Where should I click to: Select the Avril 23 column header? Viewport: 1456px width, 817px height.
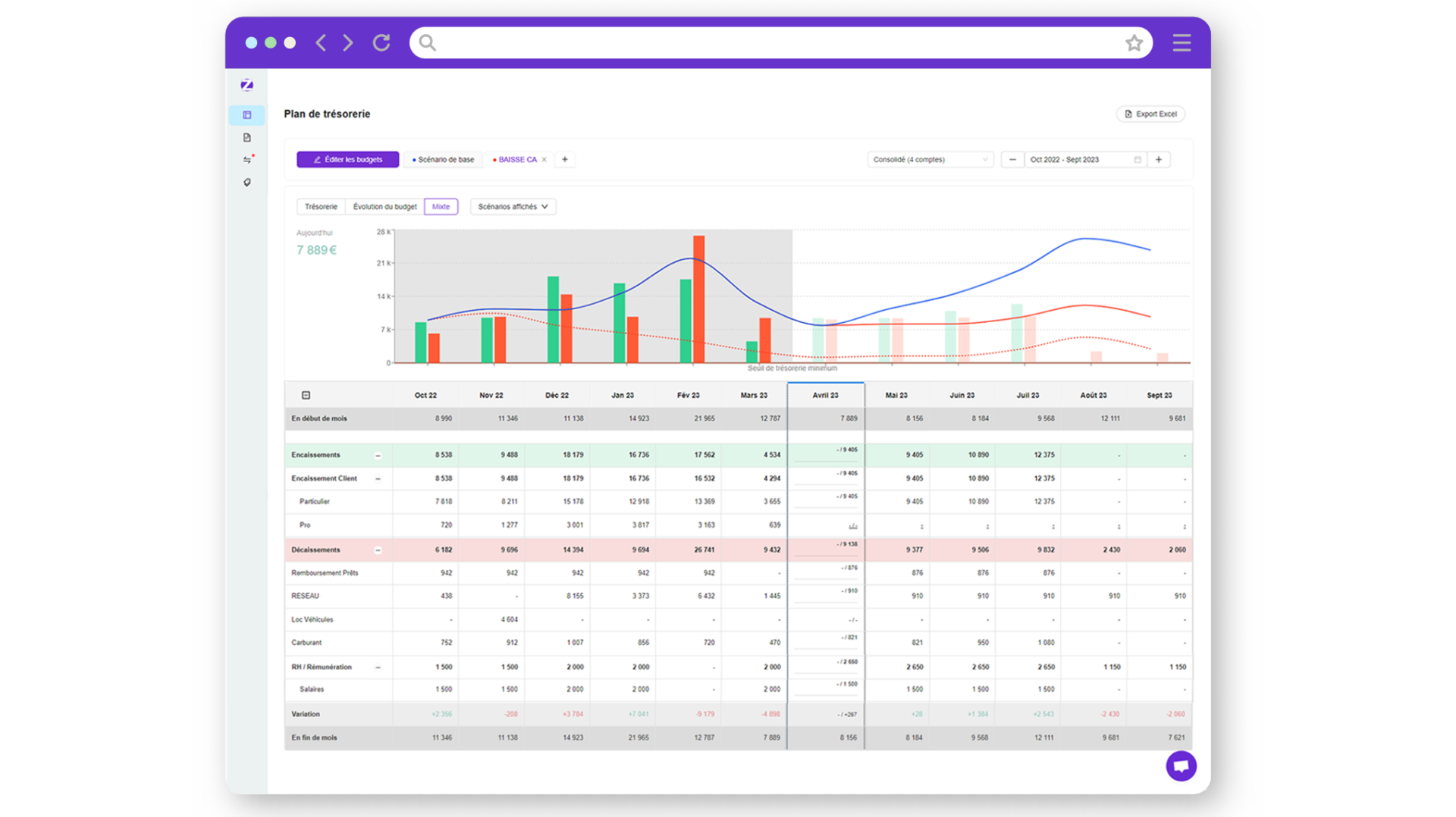826,395
